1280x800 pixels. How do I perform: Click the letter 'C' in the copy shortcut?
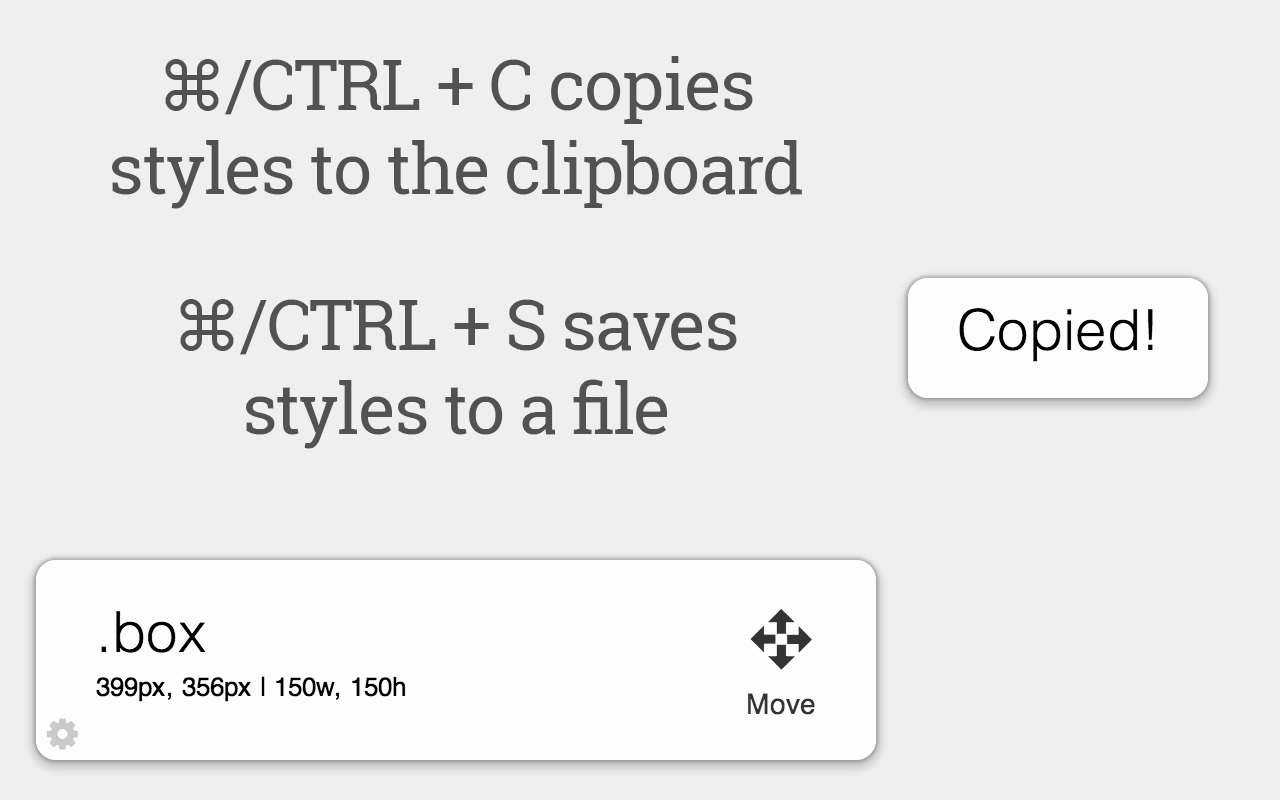(x=510, y=88)
